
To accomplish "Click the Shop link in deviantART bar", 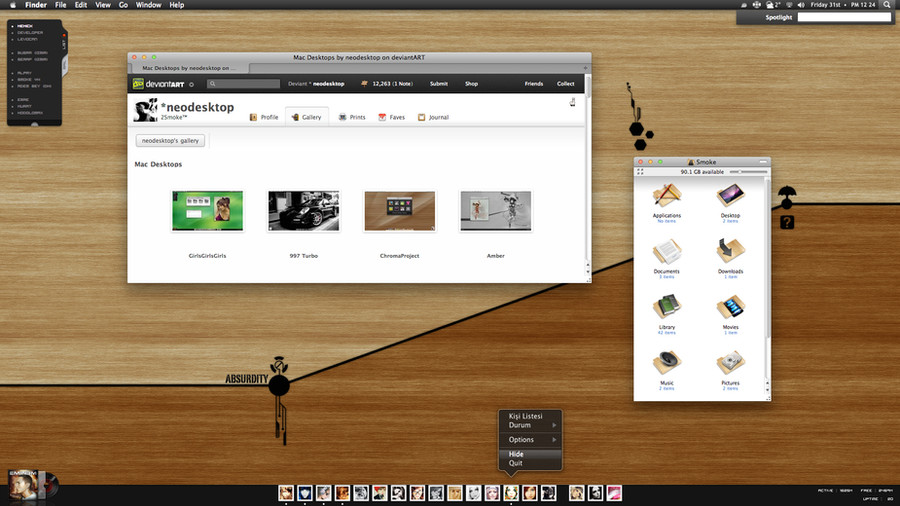I will pos(471,84).
